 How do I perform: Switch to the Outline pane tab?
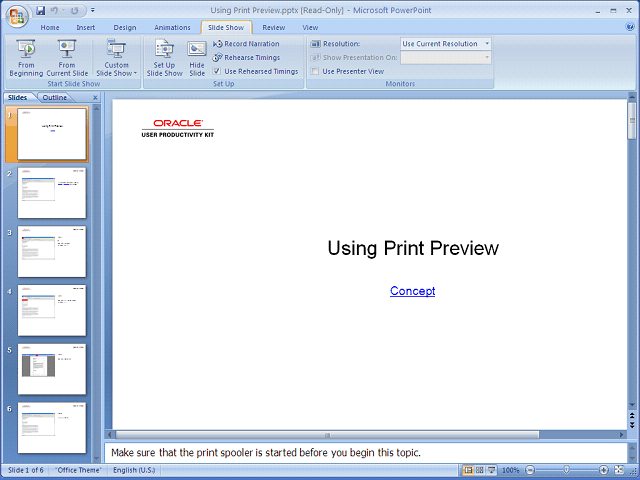(x=55, y=98)
